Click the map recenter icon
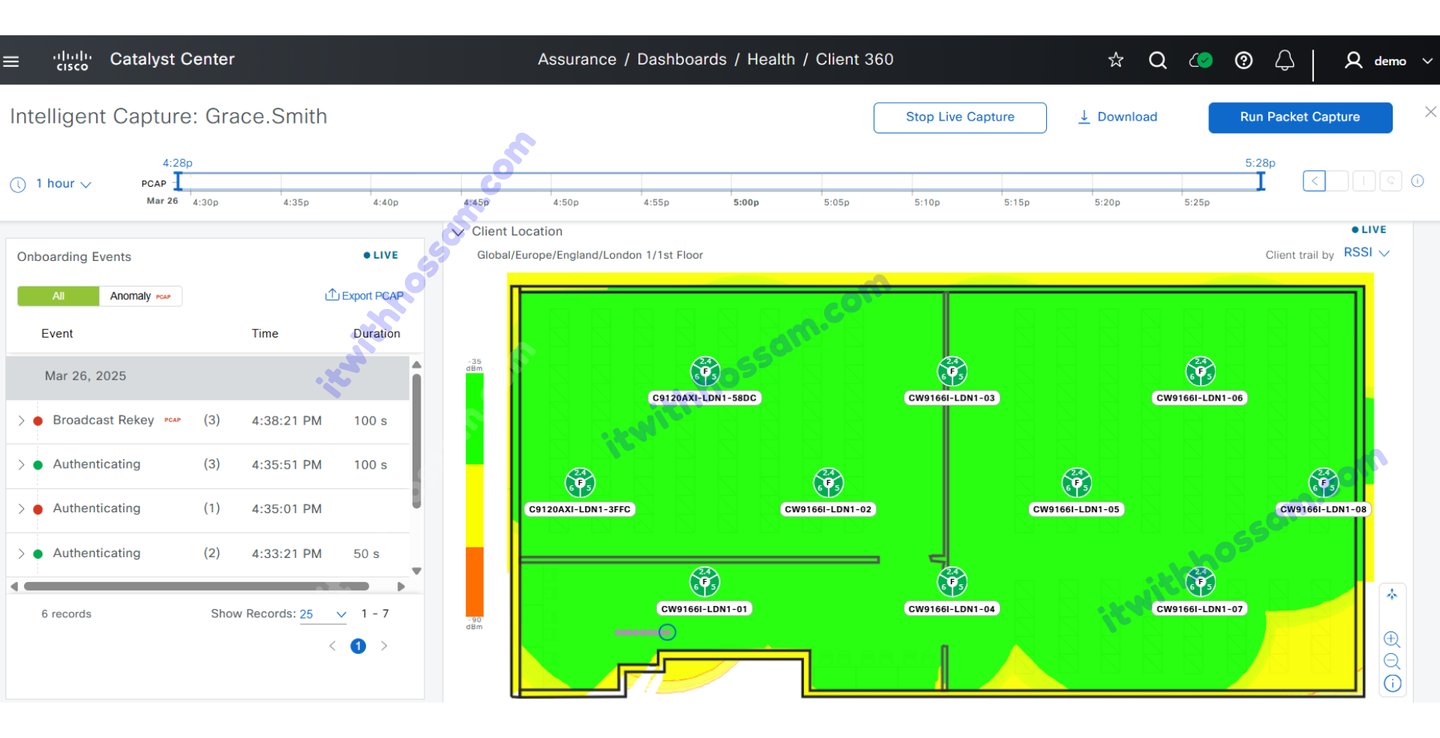 1391,595
